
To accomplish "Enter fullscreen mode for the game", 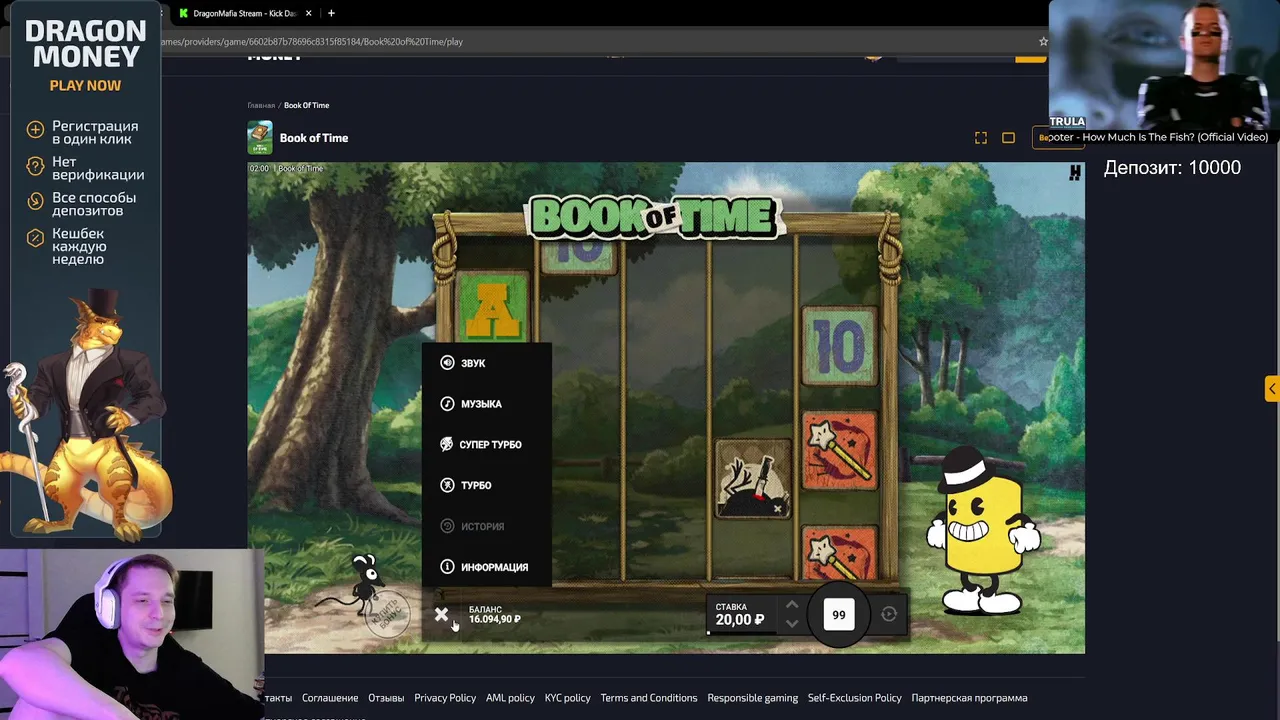I will tap(981, 138).
